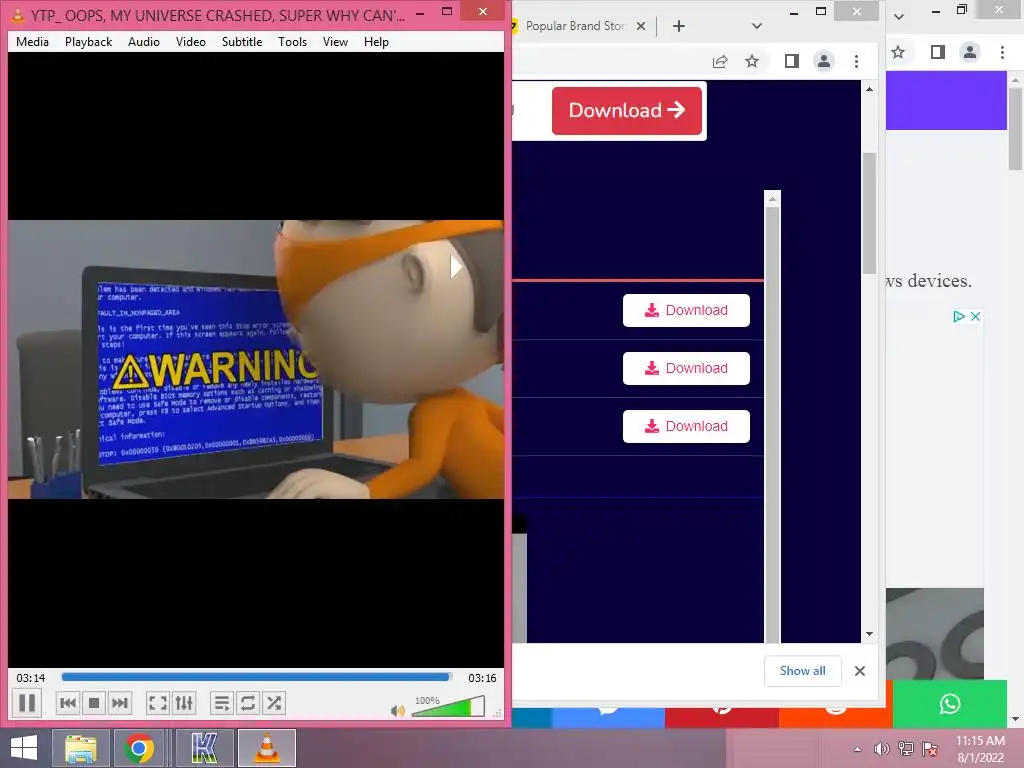Open the K app on taskbar
Image resolution: width=1024 pixels, height=768 pixels.
(204, 748)
